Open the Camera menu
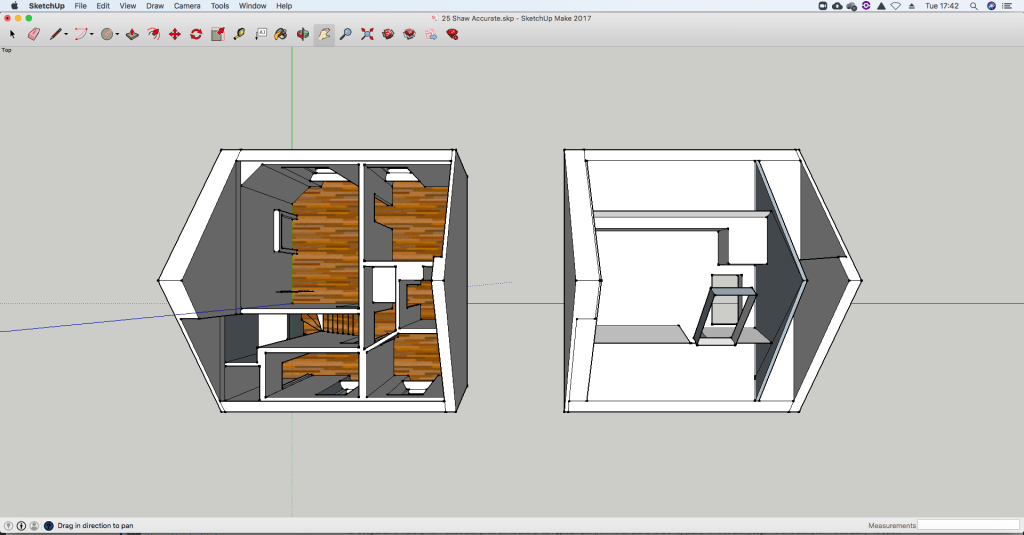1024x535 pixels. coord(187,6)
